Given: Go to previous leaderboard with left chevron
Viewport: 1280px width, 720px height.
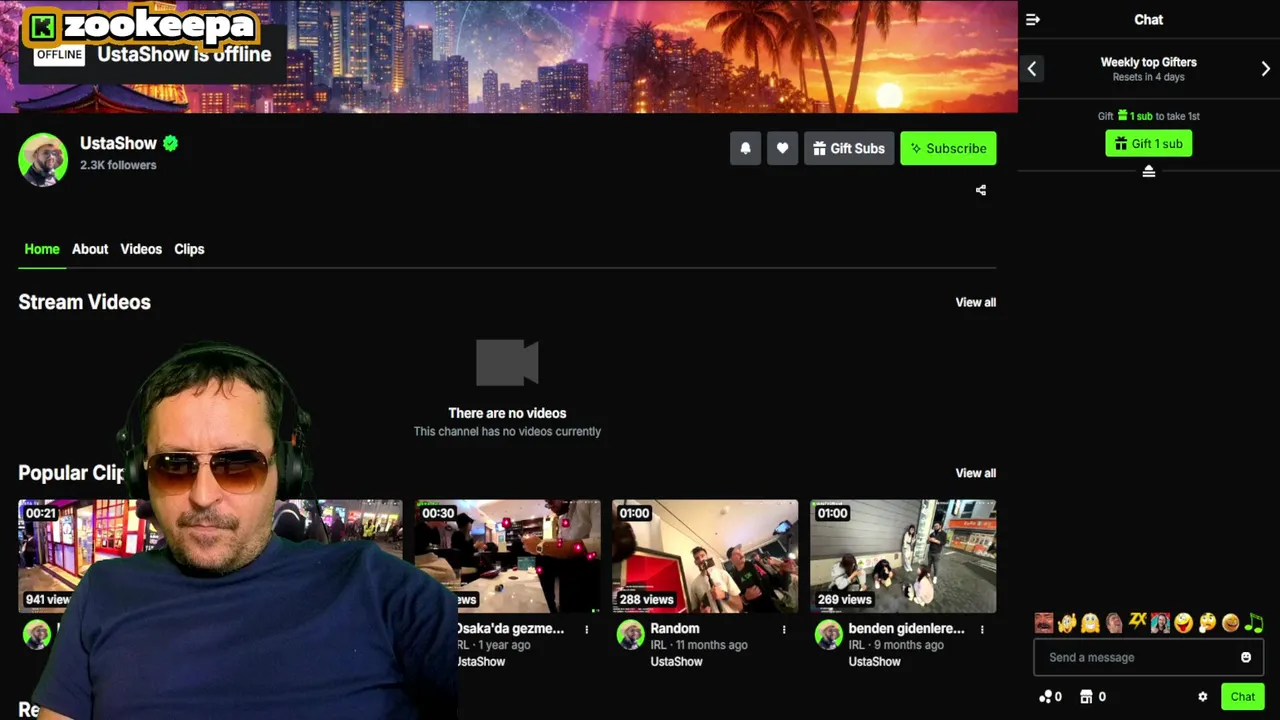Looking at the screenshot, I should 1032,69.
